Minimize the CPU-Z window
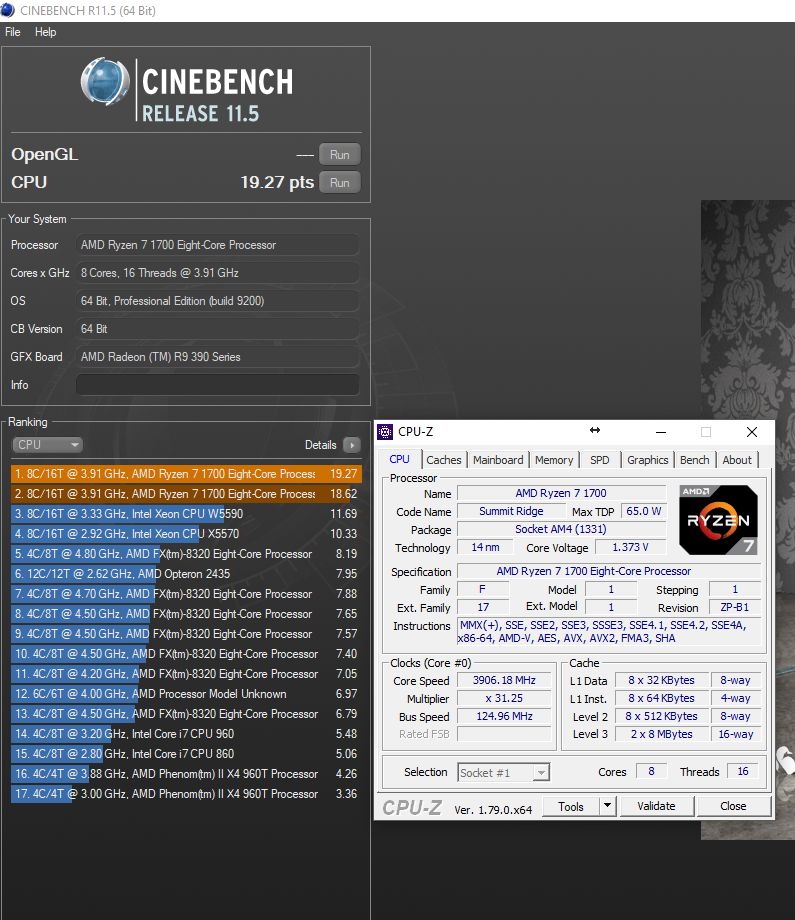Viewport: 795px width, 920px height. pos(661,432)
